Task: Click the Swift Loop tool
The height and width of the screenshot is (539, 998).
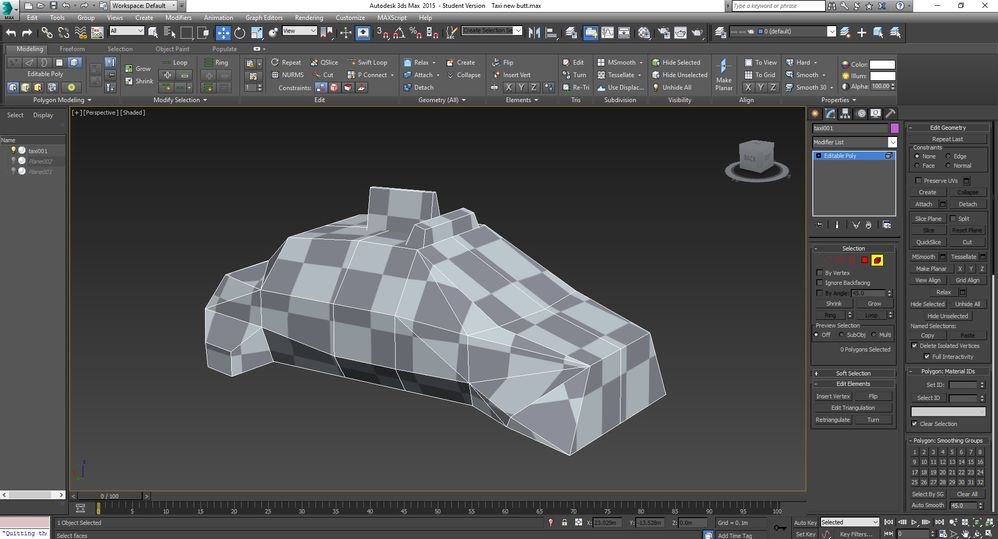Action: pyautogui.click(x=367, y=62)
